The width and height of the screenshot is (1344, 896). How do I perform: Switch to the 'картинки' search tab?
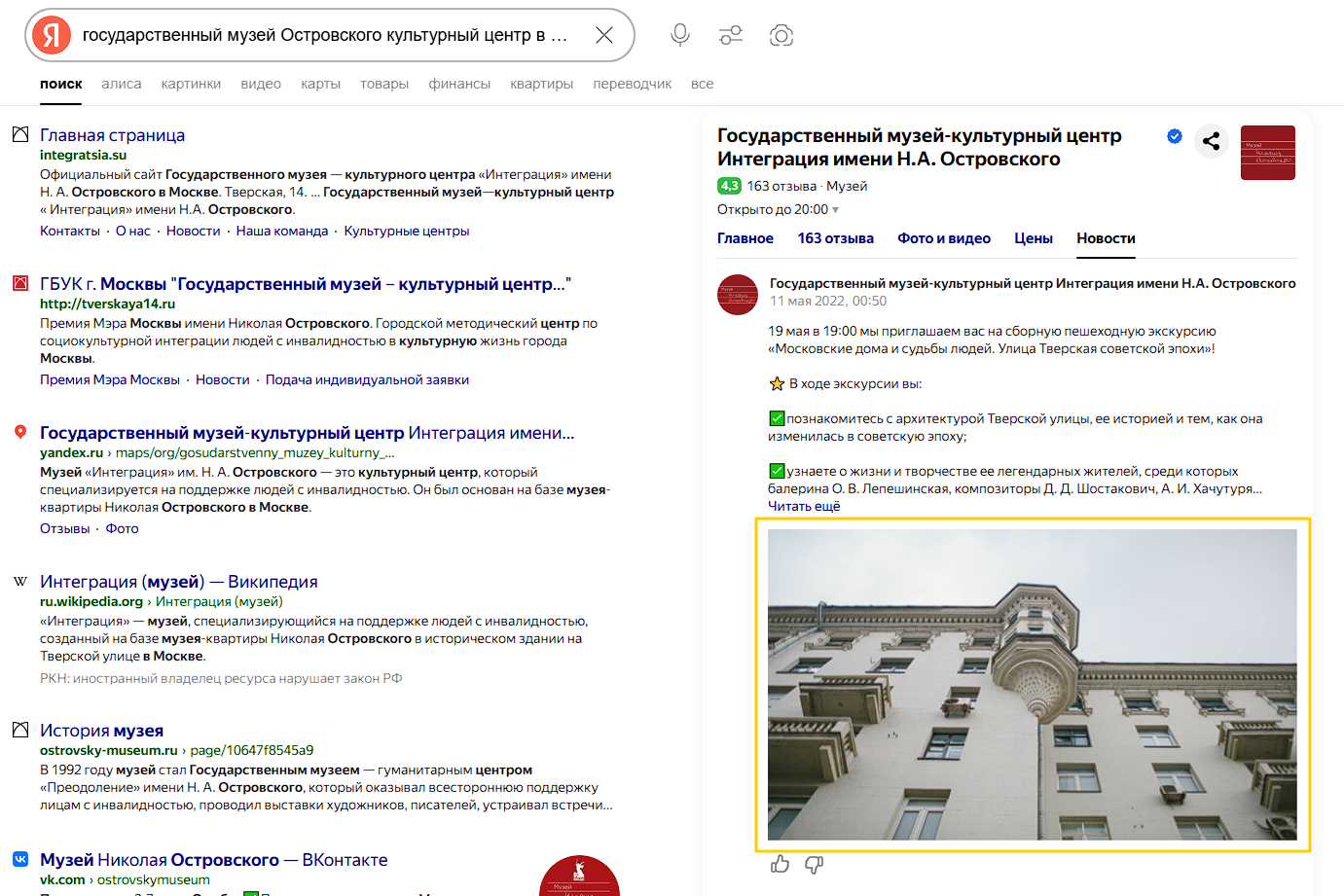(x=191, y=84)
